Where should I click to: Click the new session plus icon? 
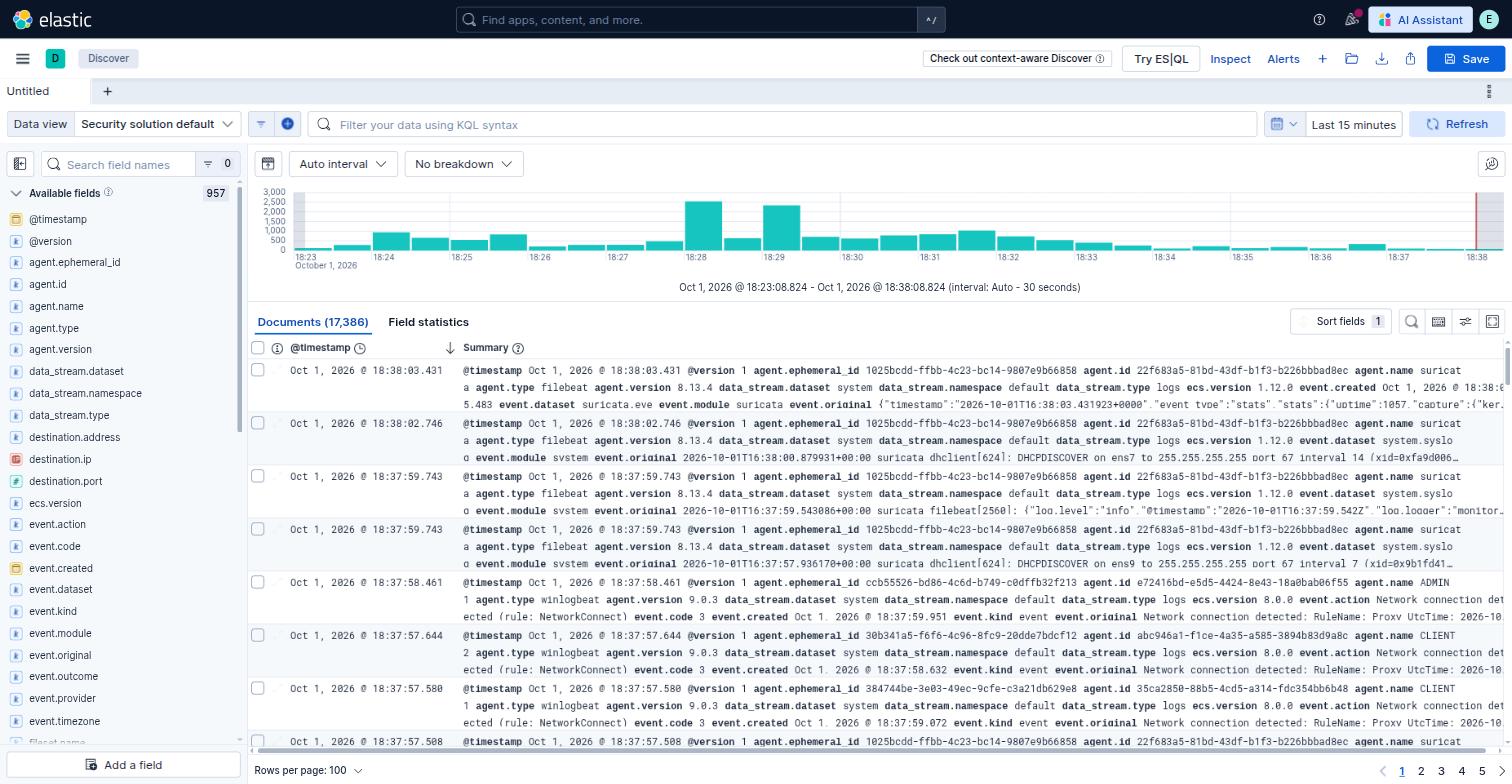(1322, 59)
